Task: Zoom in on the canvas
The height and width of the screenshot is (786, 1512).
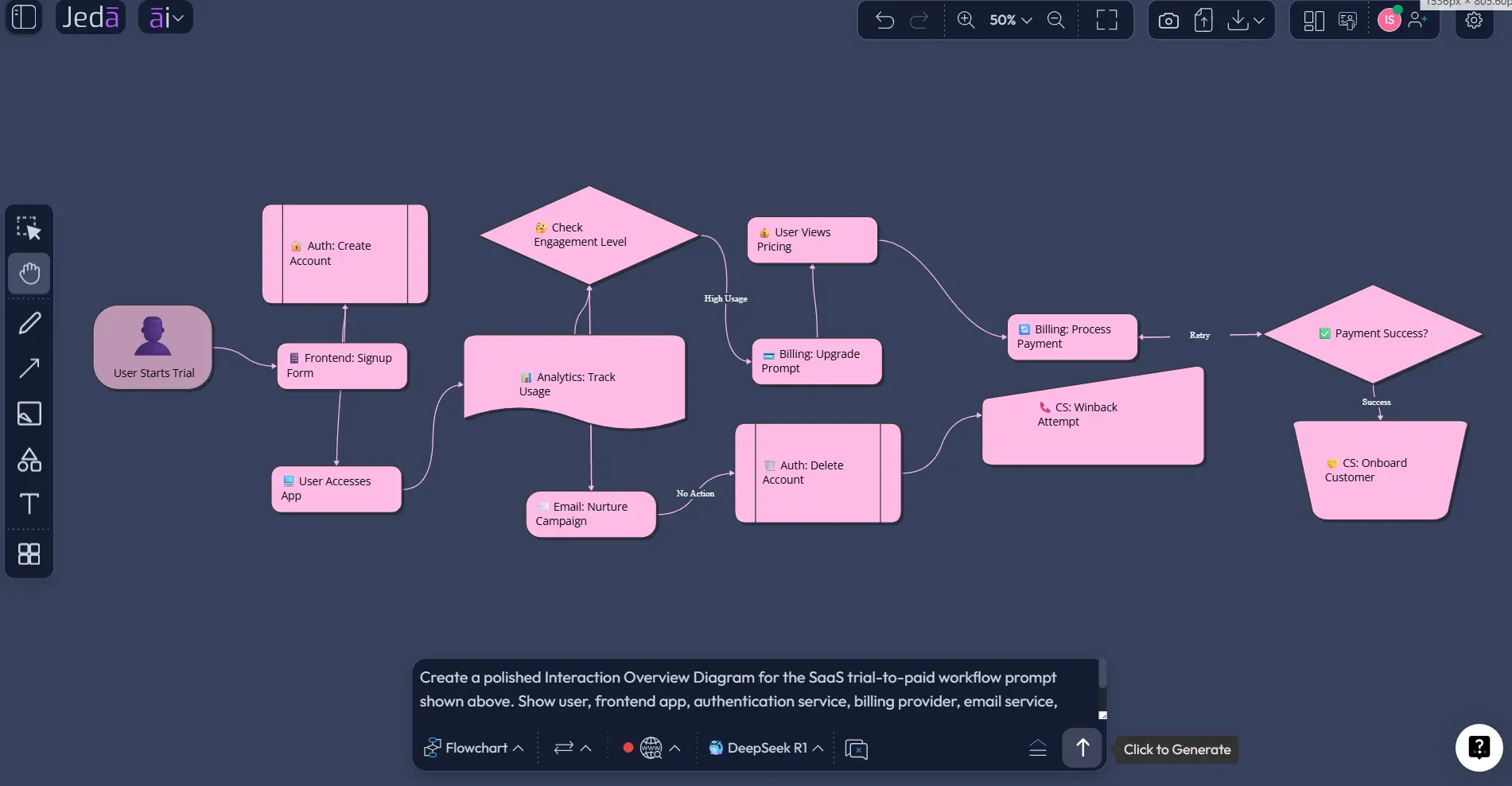Action: click(966, 20)
